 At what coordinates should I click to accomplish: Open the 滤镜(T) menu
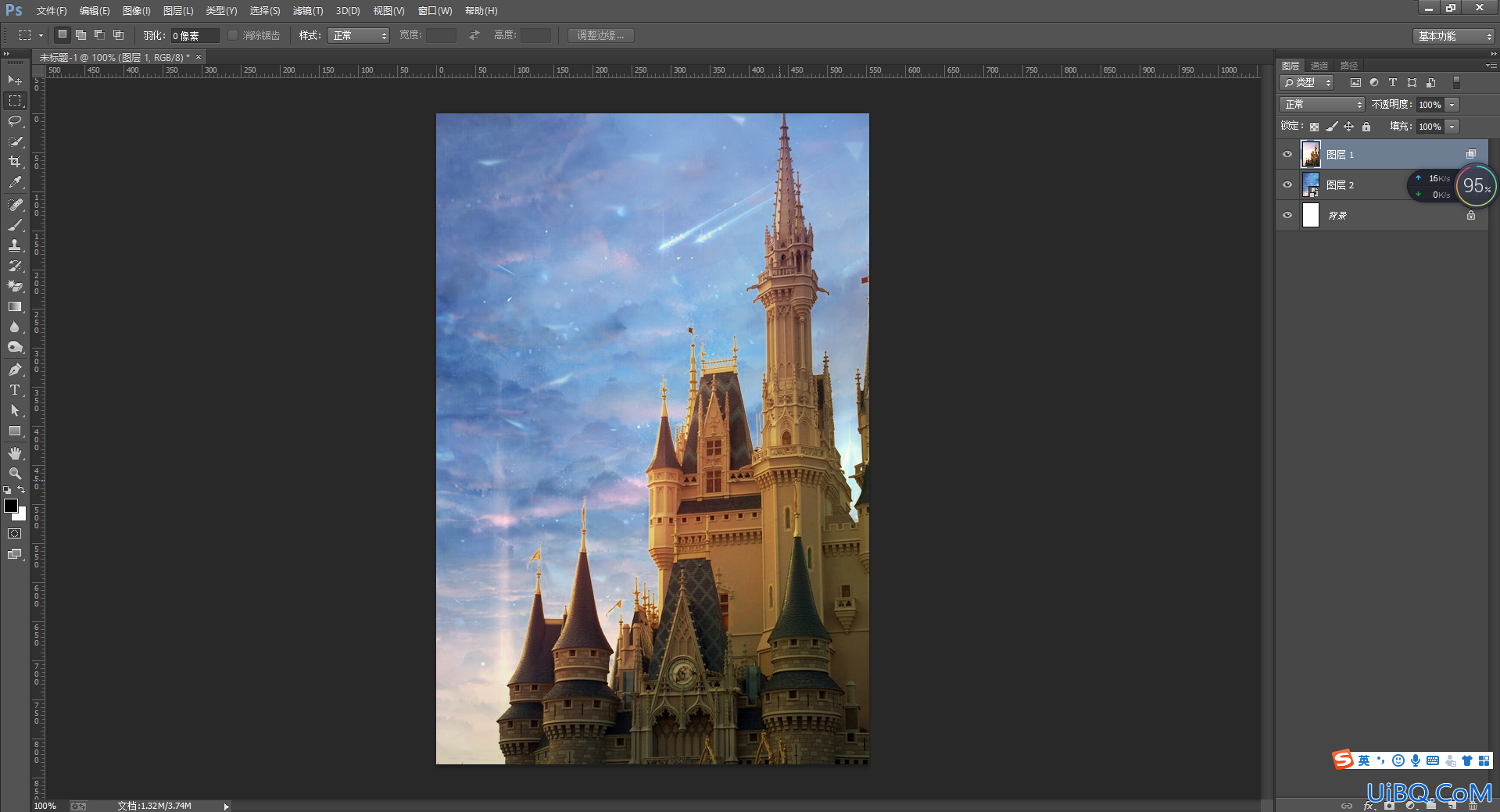[x=307, y=11]
